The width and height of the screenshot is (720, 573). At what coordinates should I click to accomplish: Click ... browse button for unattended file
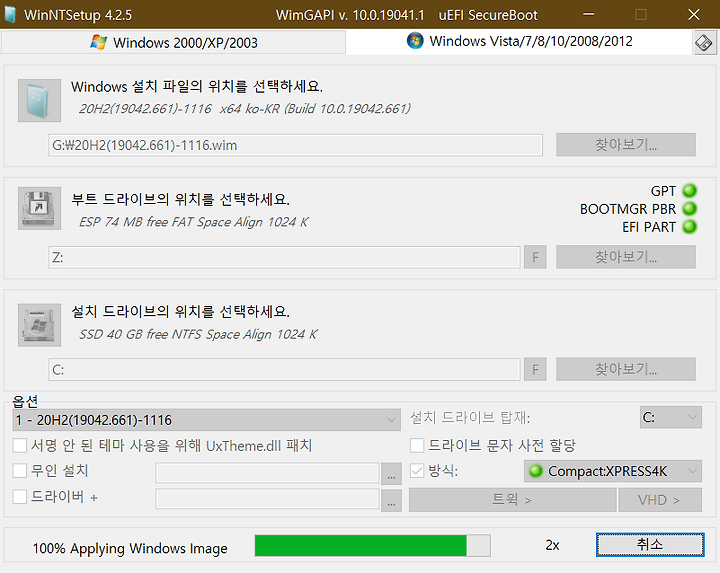[x=391, y=473]
